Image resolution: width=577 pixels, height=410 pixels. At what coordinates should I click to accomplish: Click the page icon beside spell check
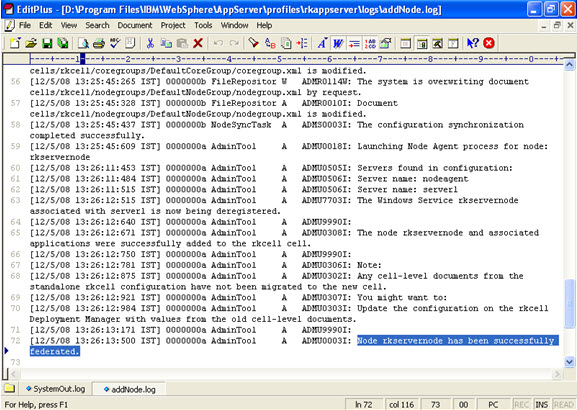pos(130,43)
